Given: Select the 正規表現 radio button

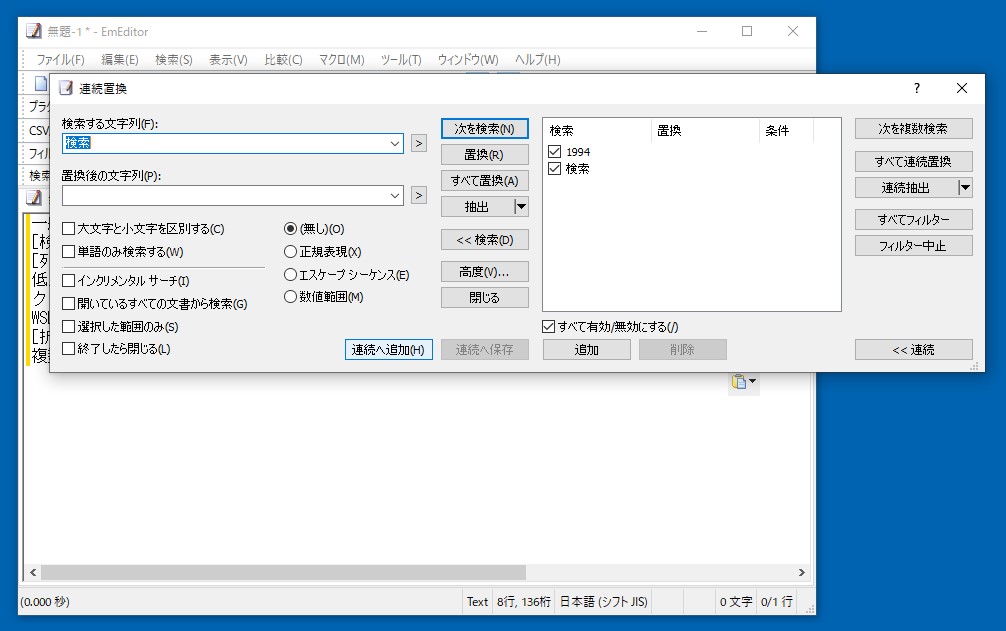Looking at the screenshot, I should tap(291, 253).
